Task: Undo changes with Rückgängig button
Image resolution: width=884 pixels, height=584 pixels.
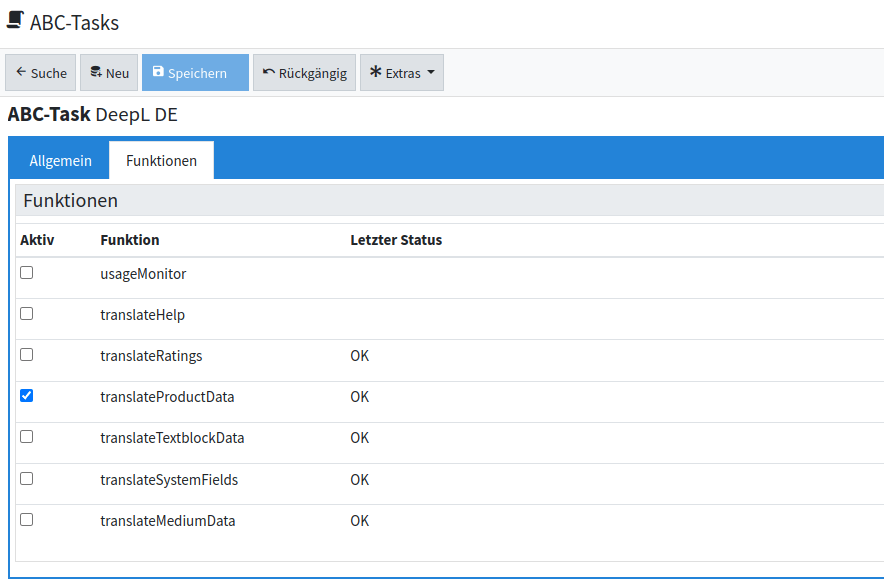Action: (x=304, y=73)
